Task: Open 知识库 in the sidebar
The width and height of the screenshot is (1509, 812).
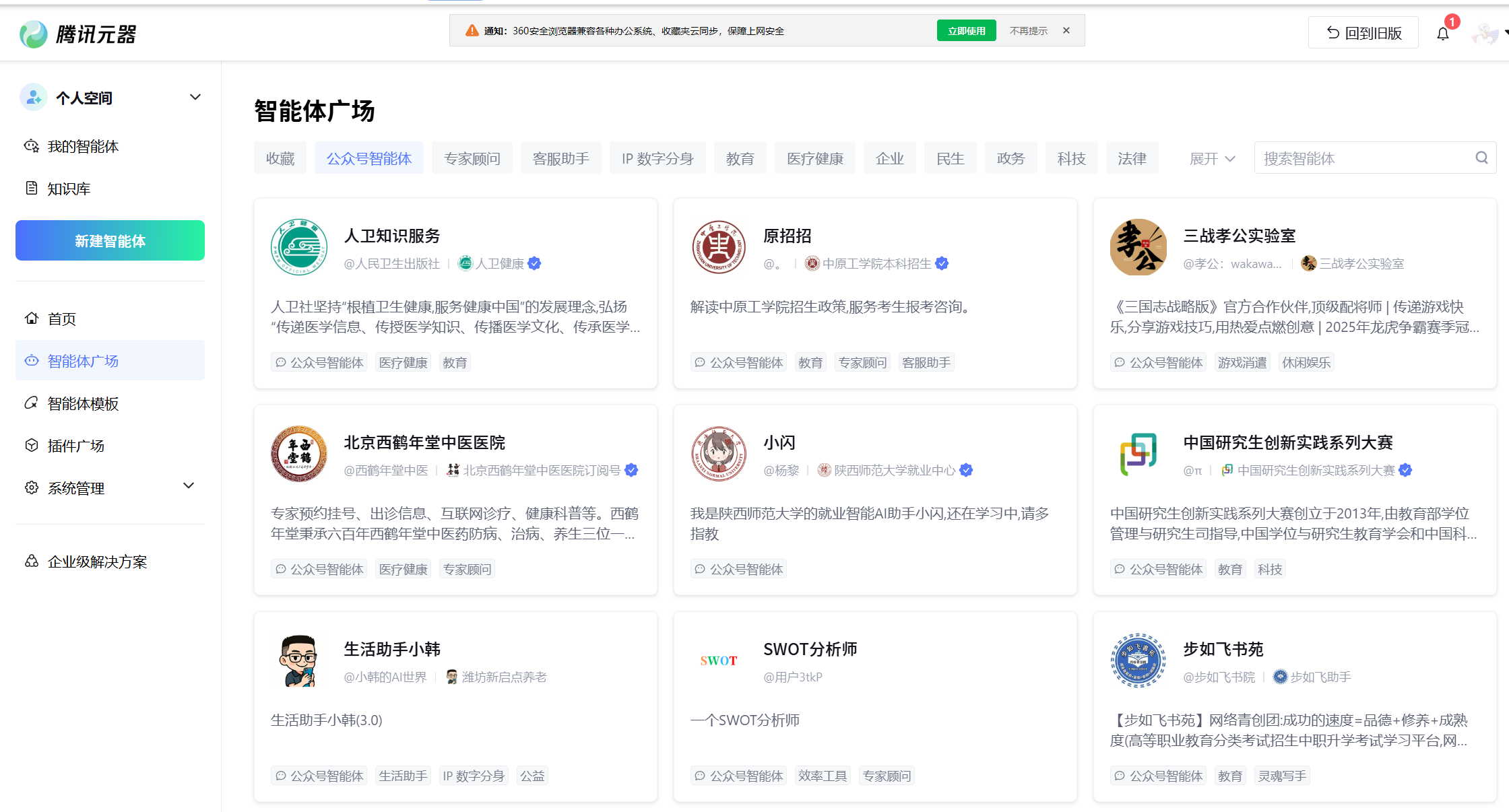Action: 68,189
